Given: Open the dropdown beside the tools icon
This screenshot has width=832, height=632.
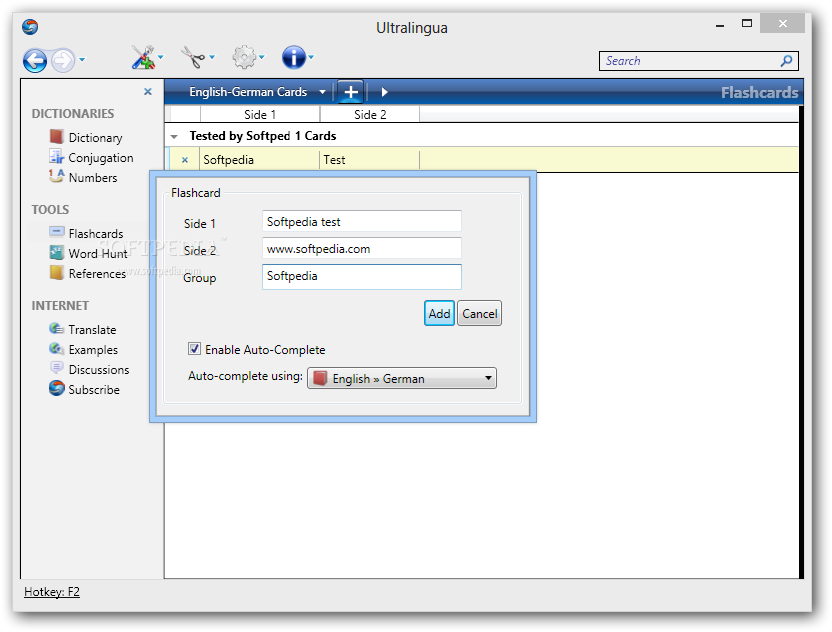Looking at the screenshot, I should click(x=161, y=57).
